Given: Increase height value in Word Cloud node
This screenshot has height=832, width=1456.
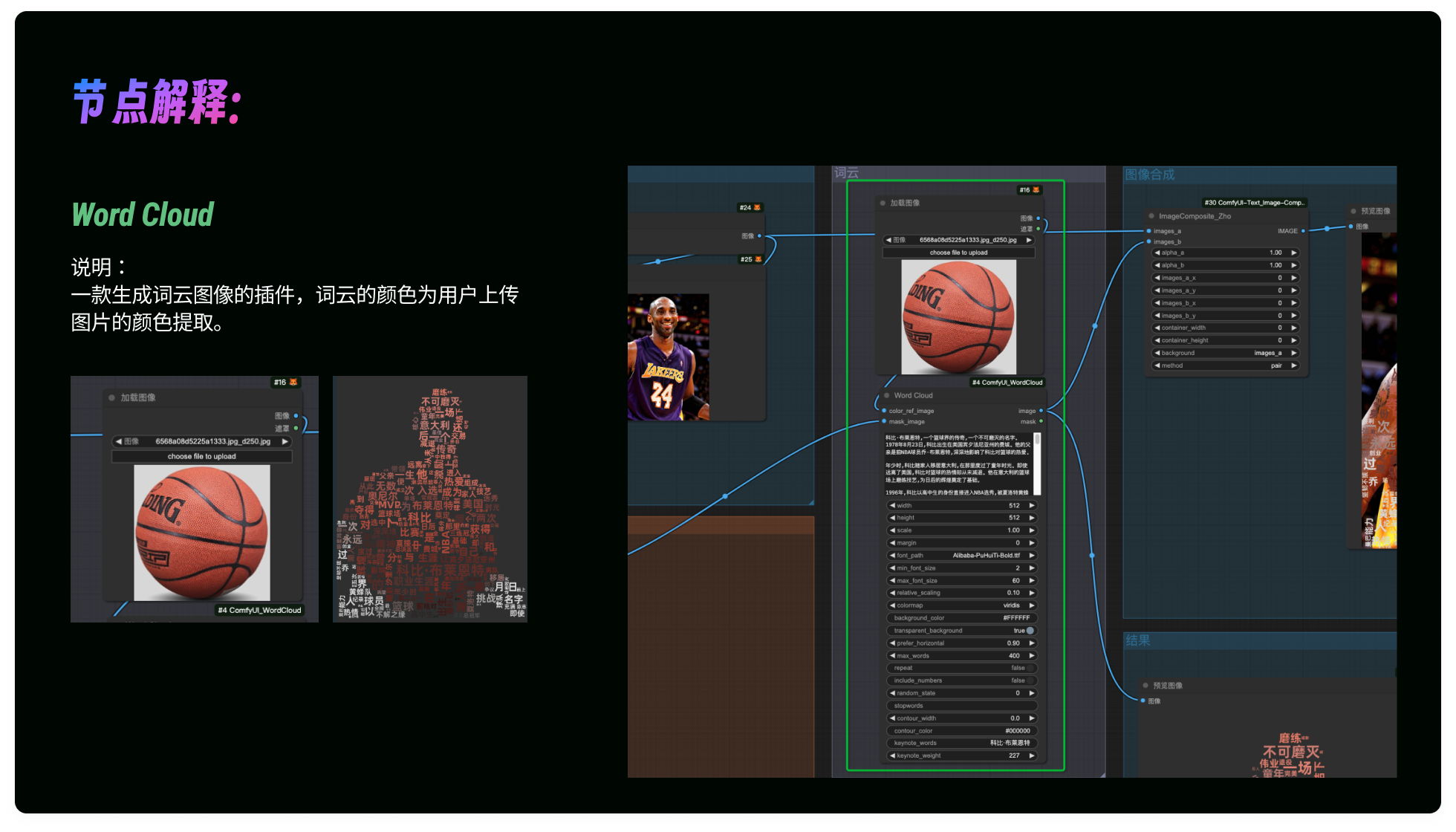Looking at the screenshot, I should coord(1031,518).
